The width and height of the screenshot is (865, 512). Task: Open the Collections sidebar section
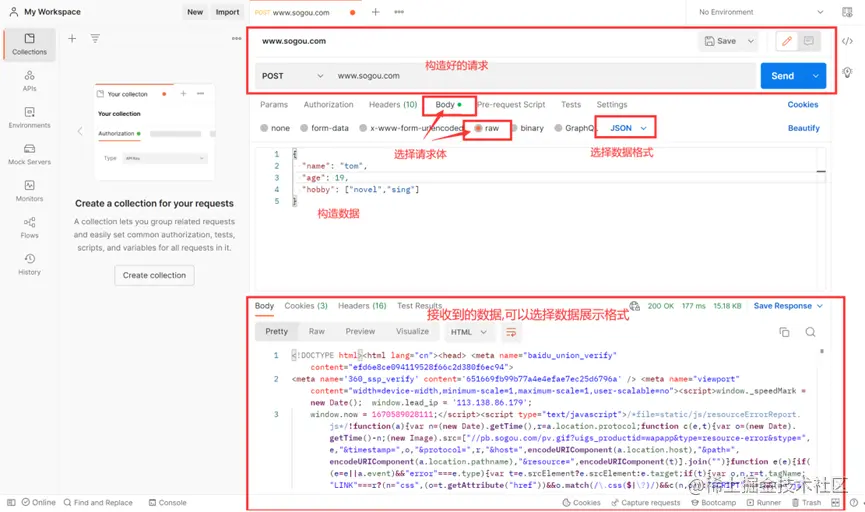coord(29,44)
